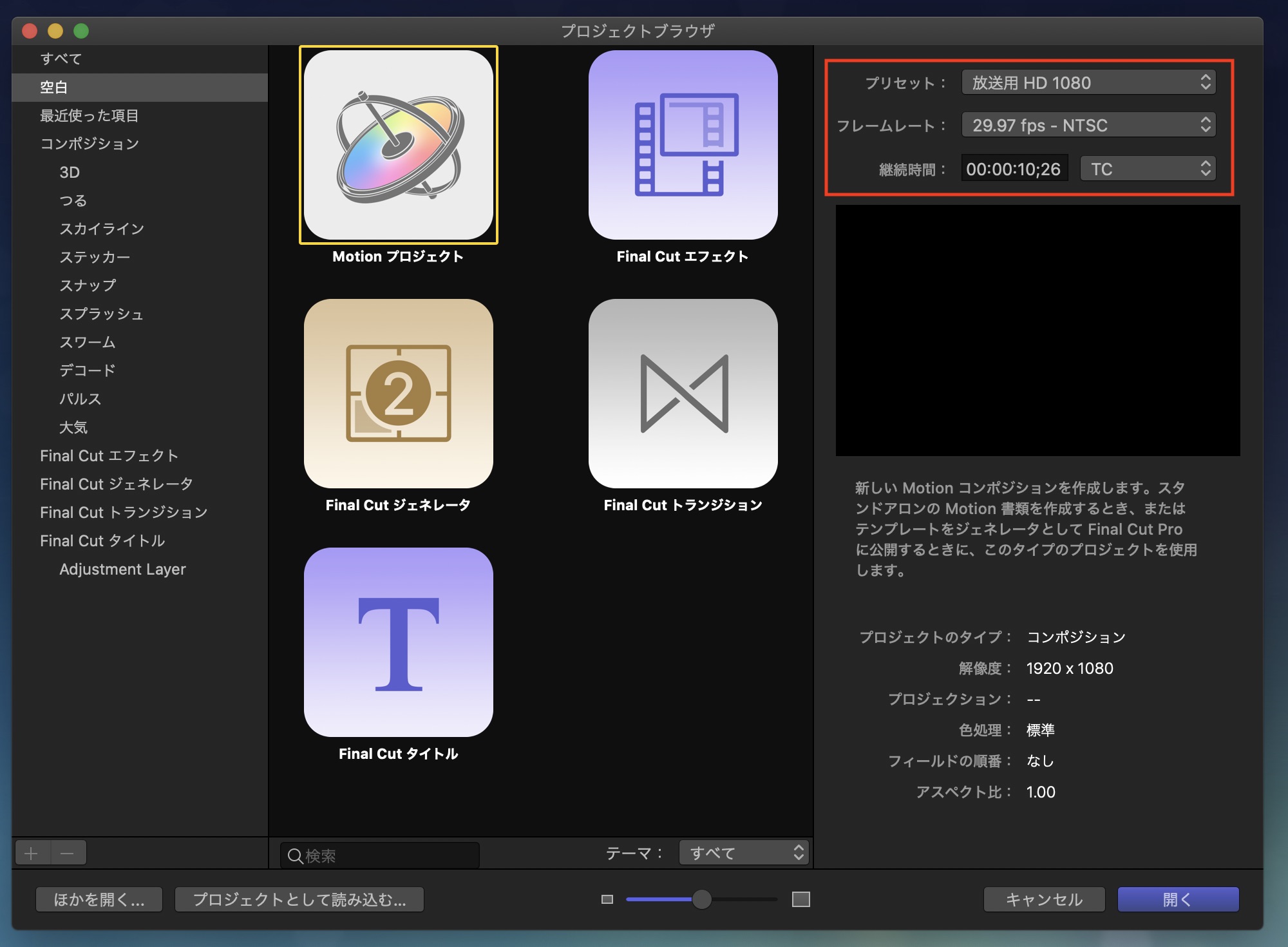Open the TC duration unit dropdown
This screenshot has height=947, width=1288.
pyautogui.click(x=1148, y=169)
